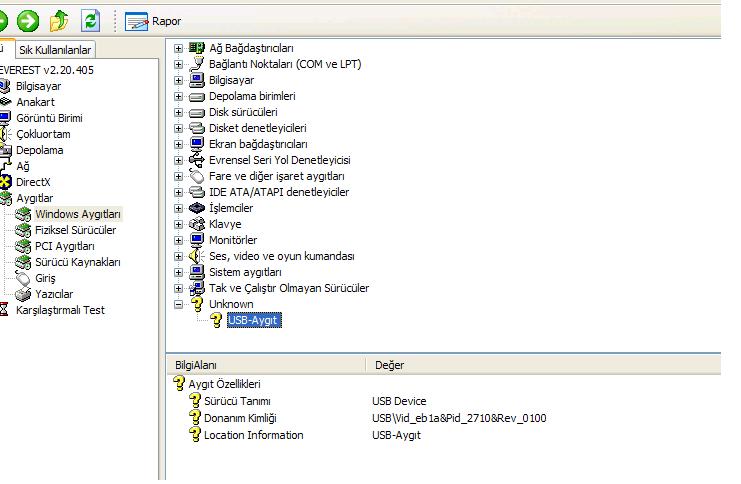Select Aygıtlar in left sidebar

34,199
